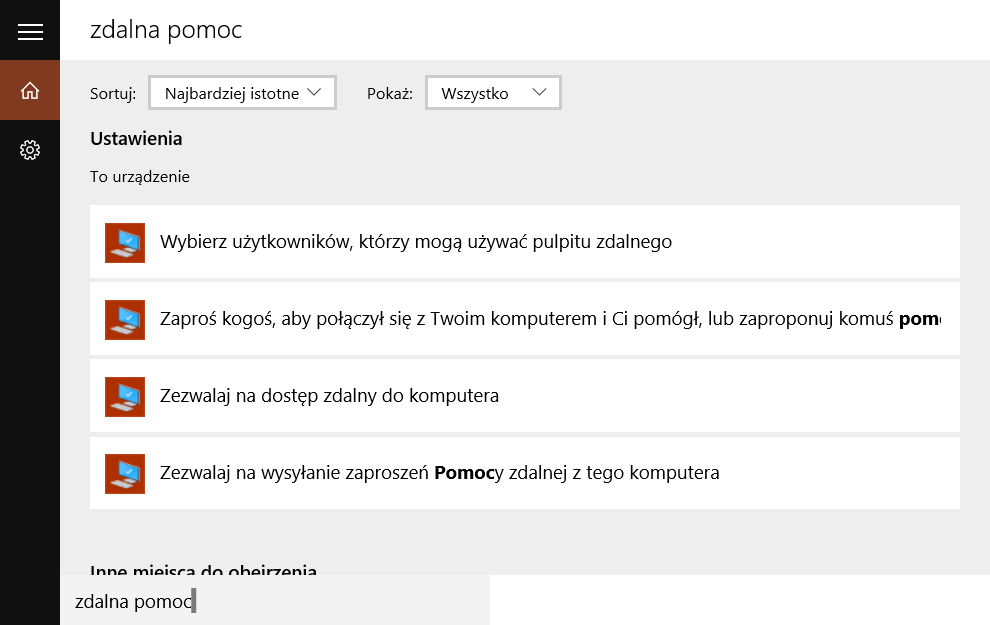The width and height of the screenshot is (990, 625).
Task: Go to the Home tab in sidebar
Action: click(x=30, y=91)
